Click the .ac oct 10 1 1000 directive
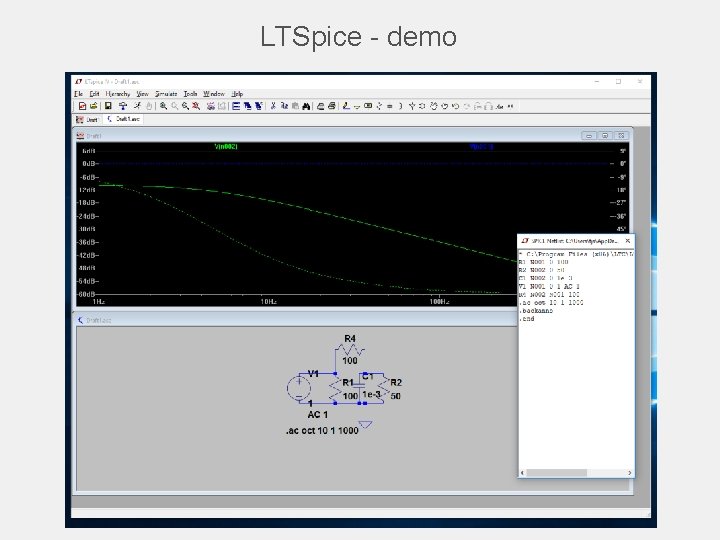 (x=321, y=431)
